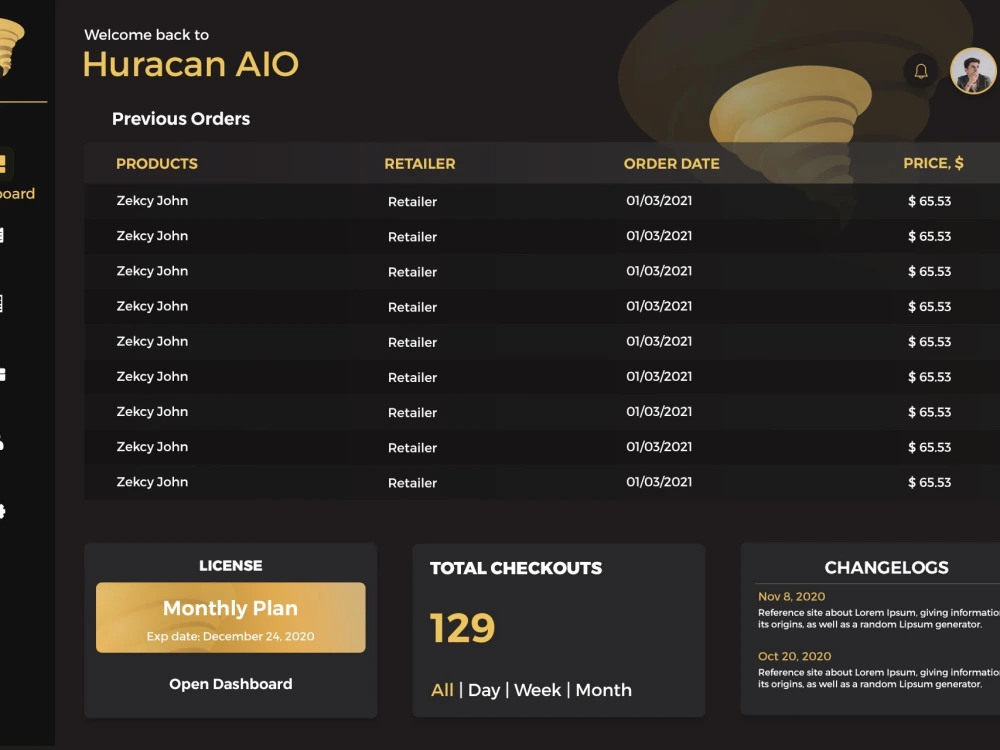Open the Nov 8, 2020 changelog entry
This screenshot has height=750, width=1000.
(x=793, y=596)
